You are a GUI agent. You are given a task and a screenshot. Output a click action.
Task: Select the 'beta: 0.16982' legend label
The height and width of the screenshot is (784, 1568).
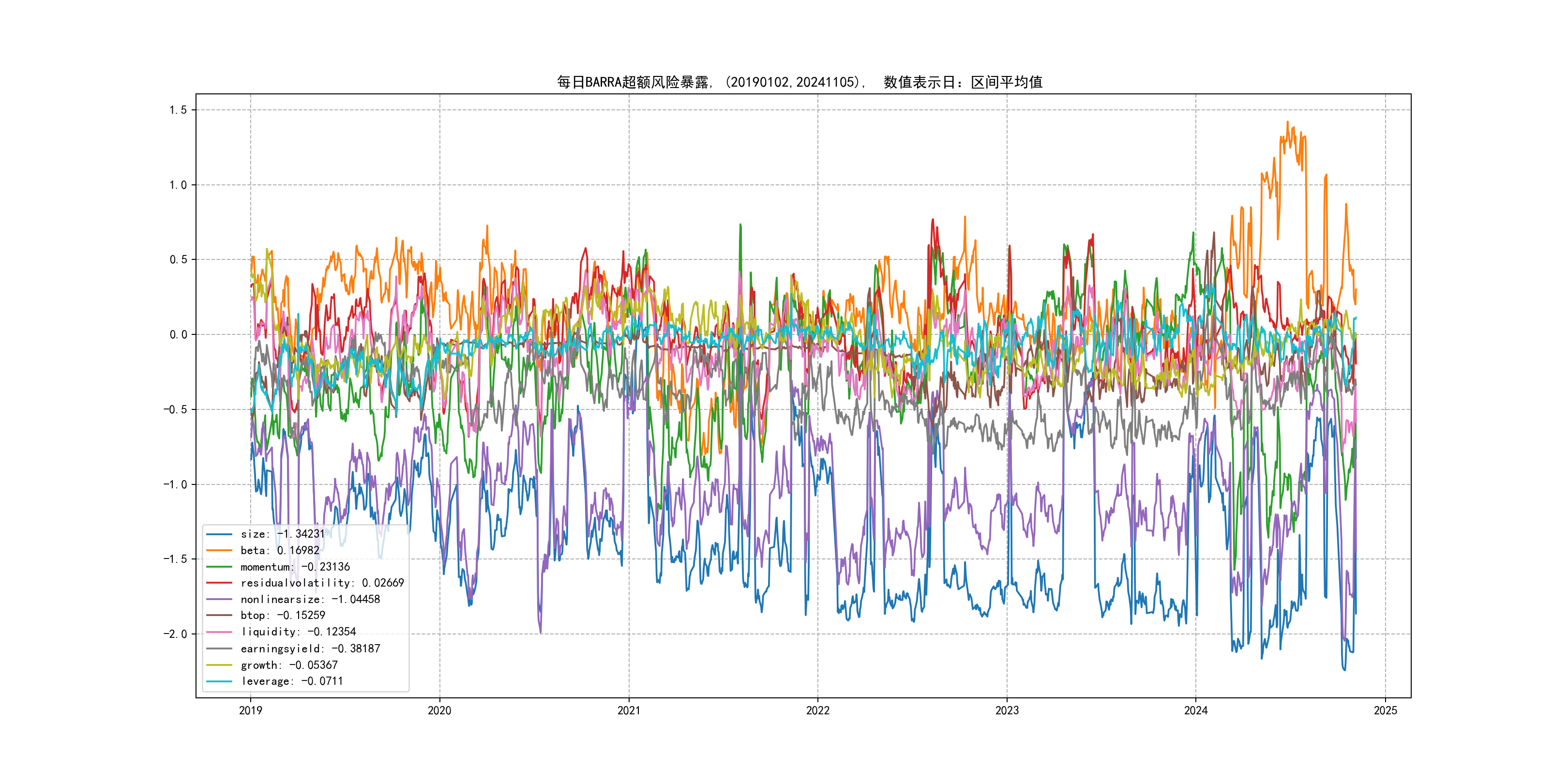pos(279,550)
